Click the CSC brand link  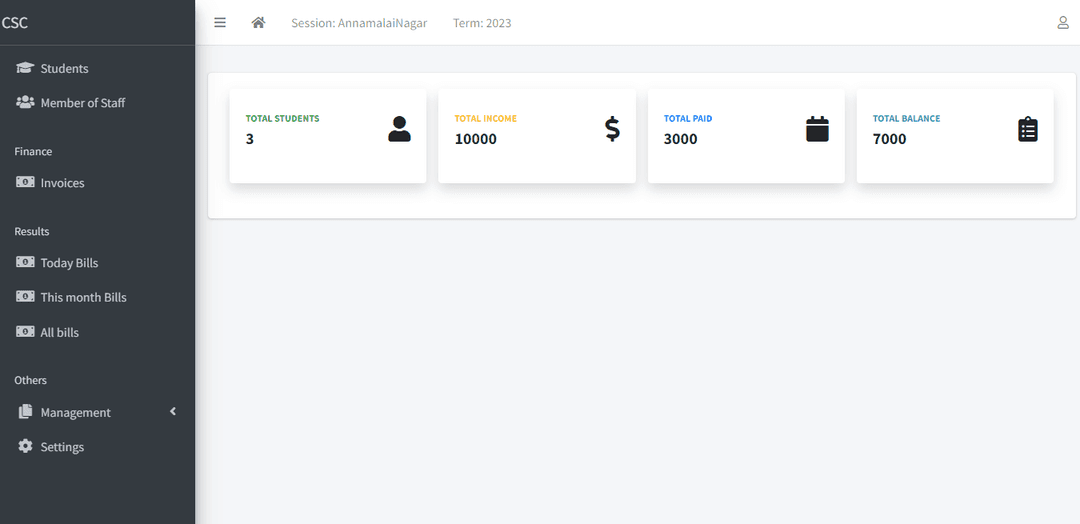(x=14, y=23)
